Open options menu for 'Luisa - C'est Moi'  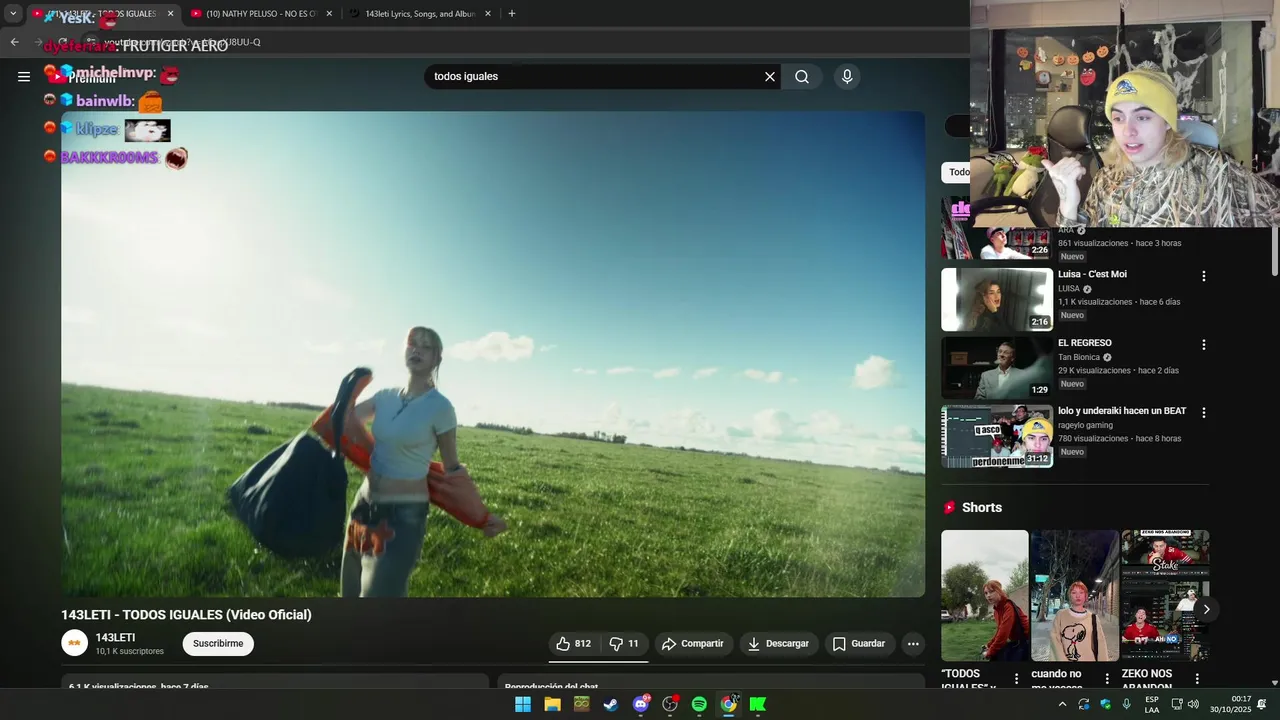pyautogui.click(x=1204, y=276)
